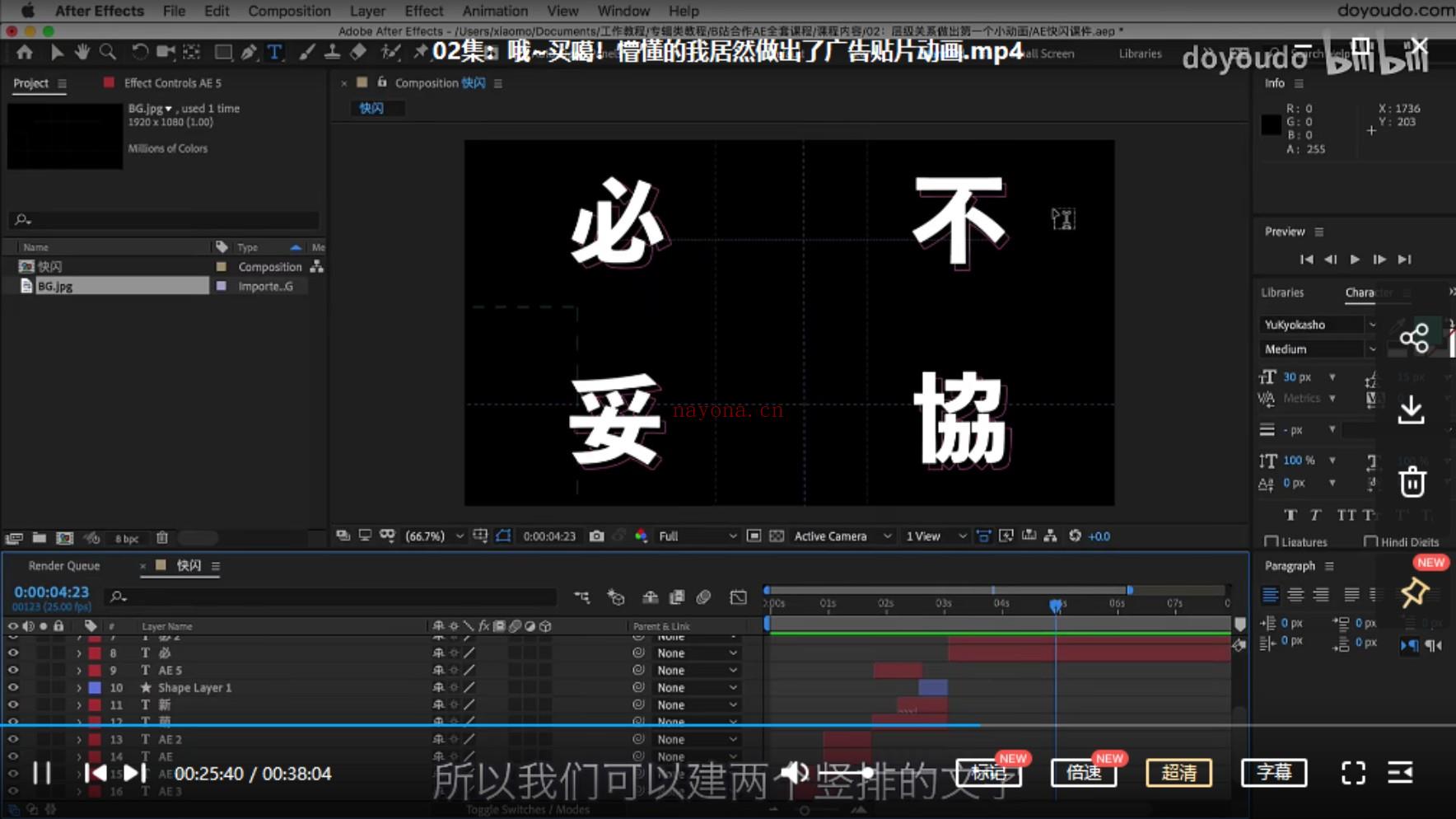The width and height of the screenshot is (1456, 819).
Task: Click the timeline graph editor icon
Action: pyautogui.click(x=739, y=597)
